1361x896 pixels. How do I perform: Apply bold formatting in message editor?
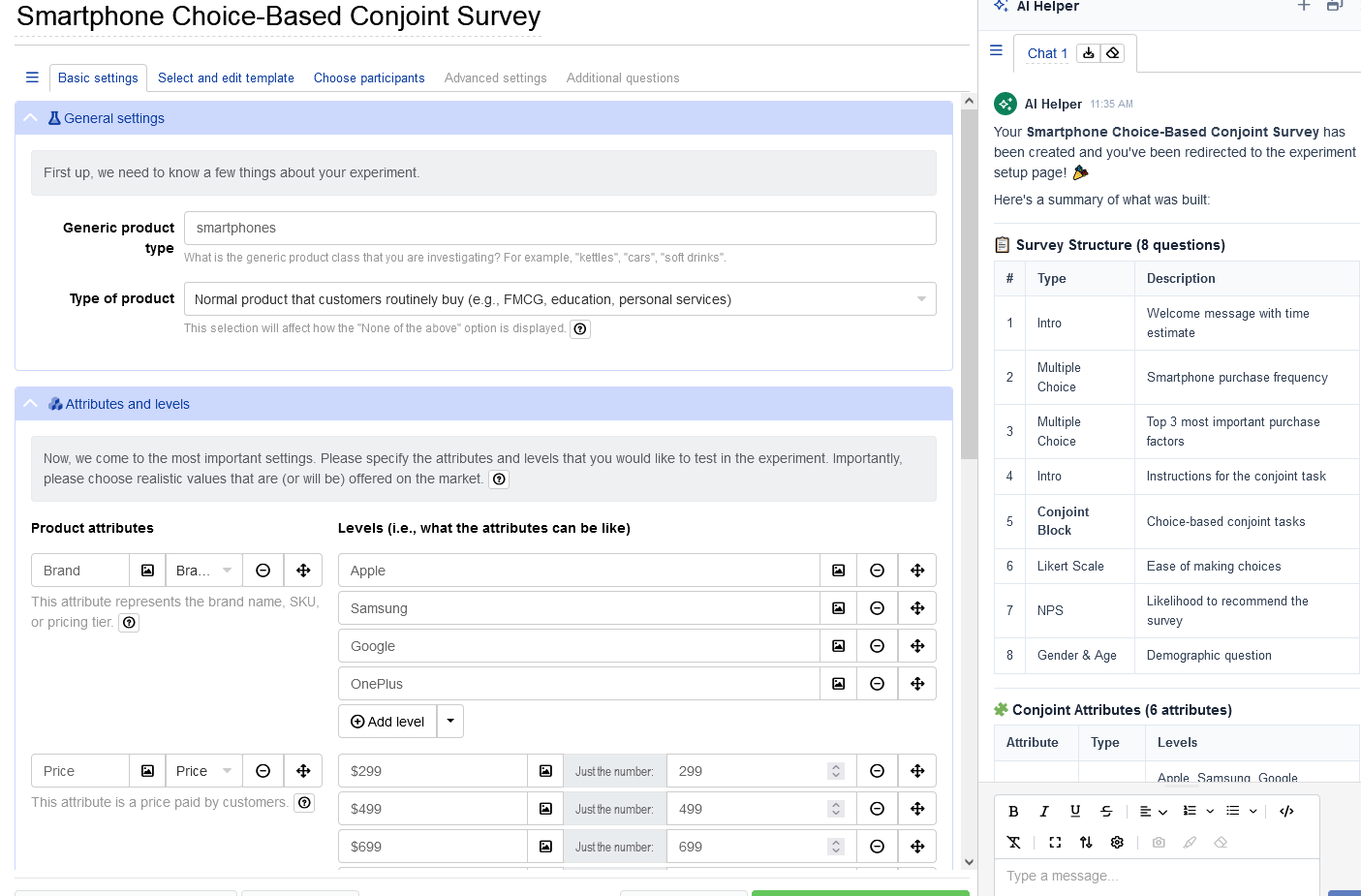click(1013, 812)
